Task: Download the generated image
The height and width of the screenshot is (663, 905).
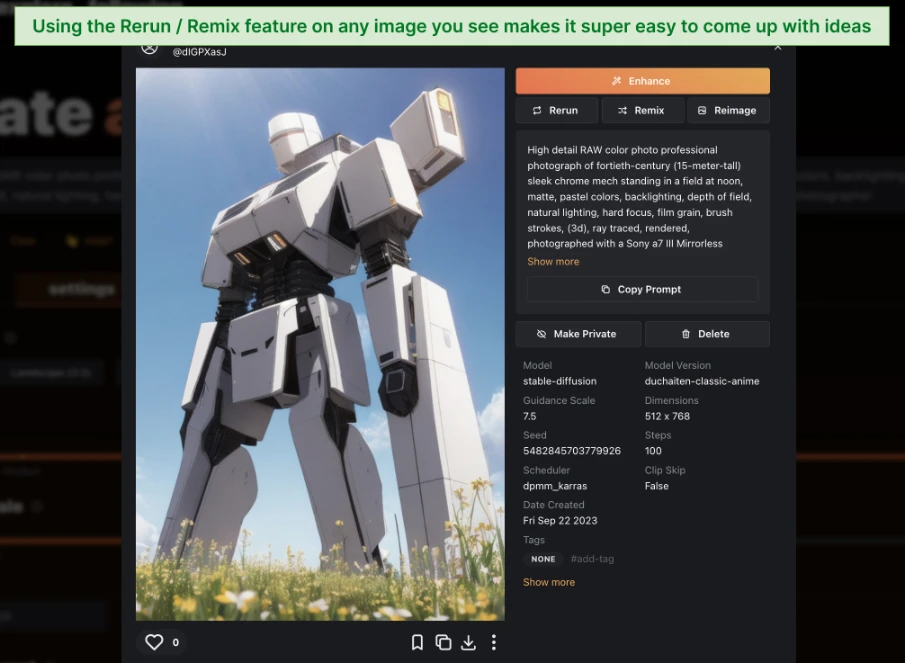Action: click(x=468, y=642)
